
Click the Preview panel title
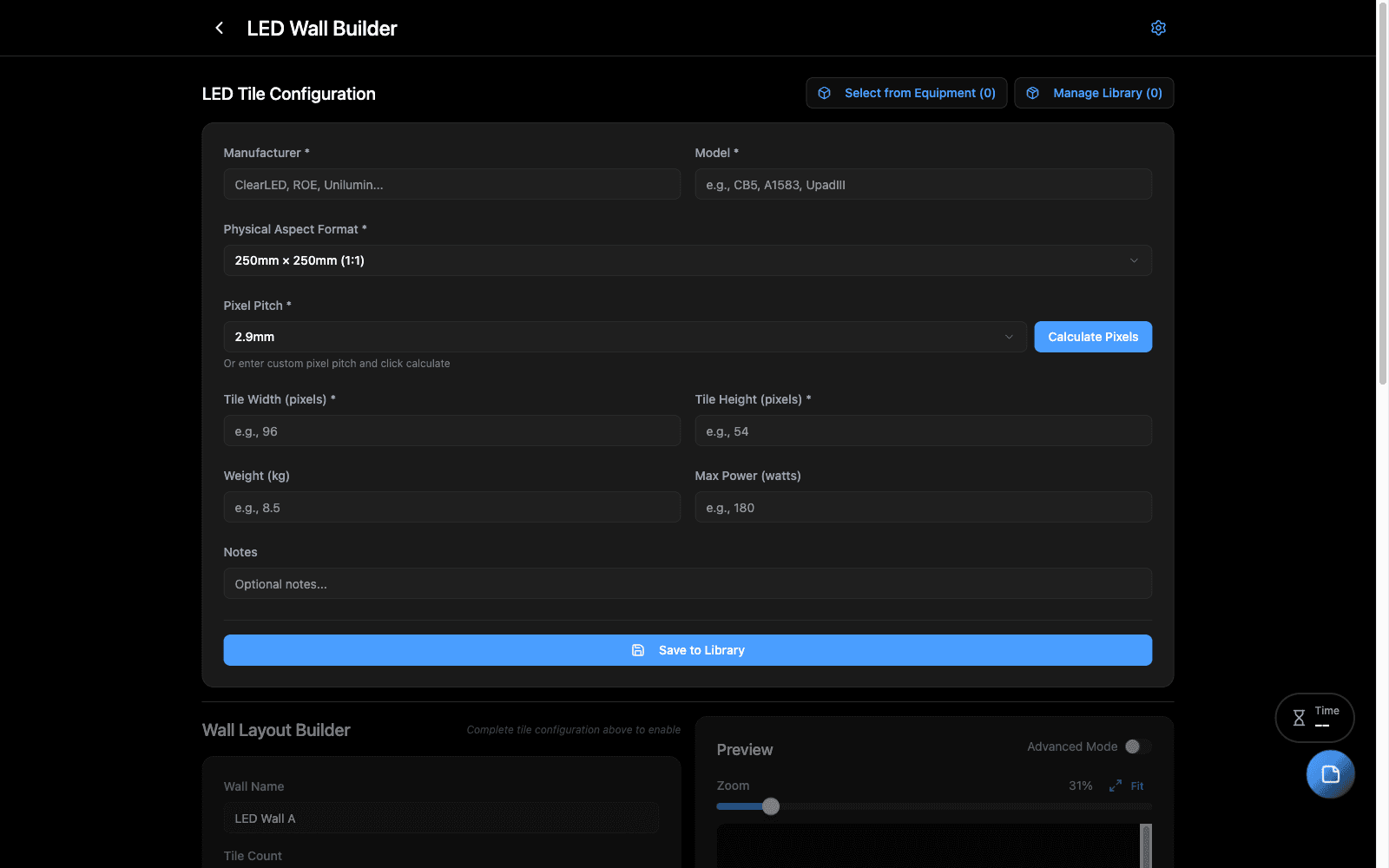tap(745, 750)
